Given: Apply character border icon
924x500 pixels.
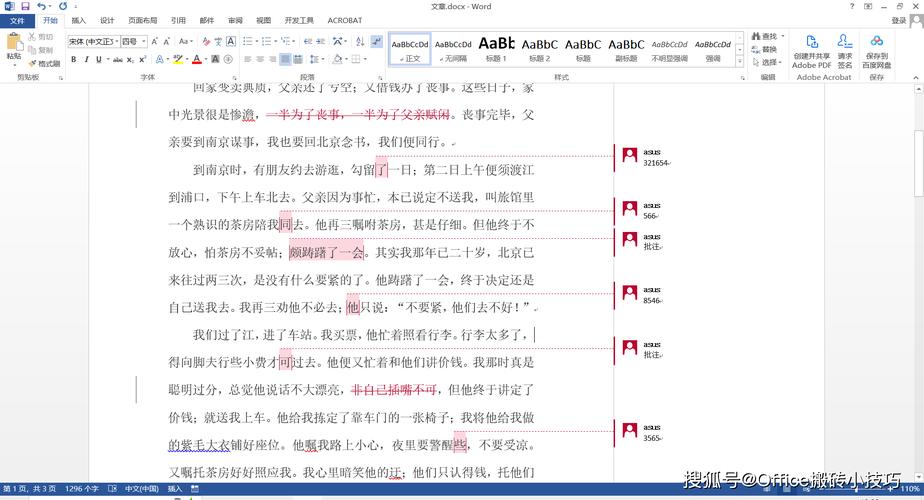Looking at the screenshot, I should (231, 41).
